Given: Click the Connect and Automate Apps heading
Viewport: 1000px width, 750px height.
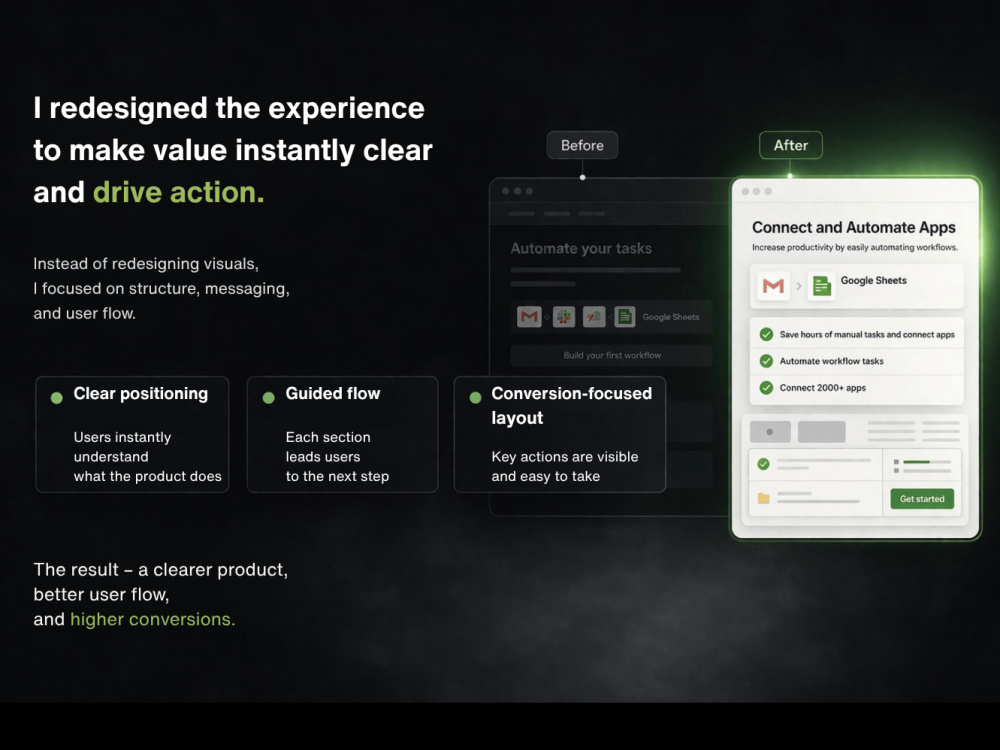Looking at the screenshot, I should pos(853,227).
